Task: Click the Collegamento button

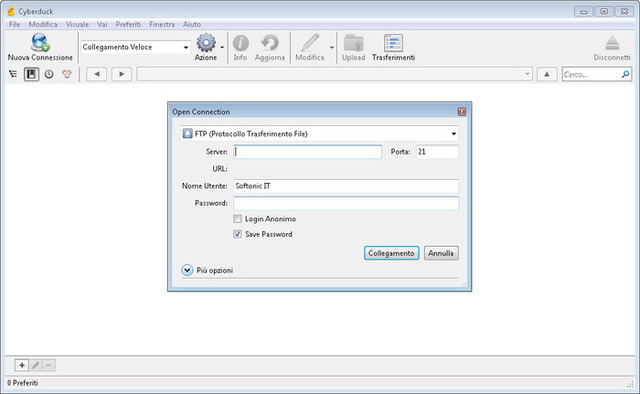Action: pyautogui.click(x=391, y=253)
